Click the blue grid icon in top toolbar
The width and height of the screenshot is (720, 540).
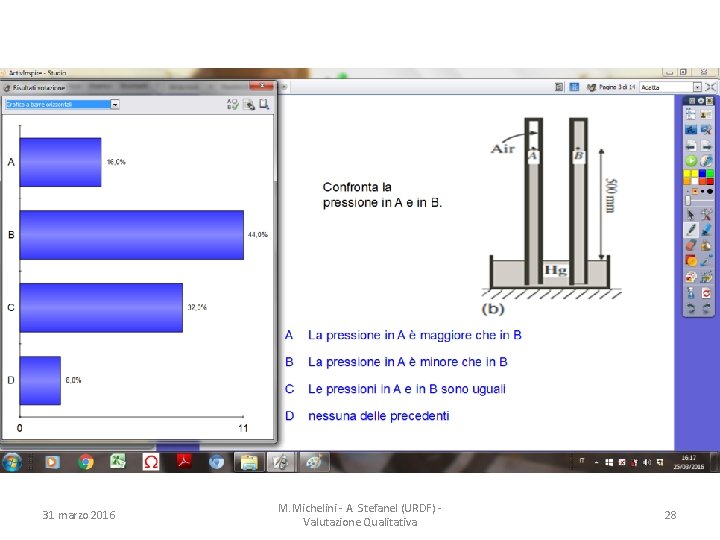[x=574, y=87]
